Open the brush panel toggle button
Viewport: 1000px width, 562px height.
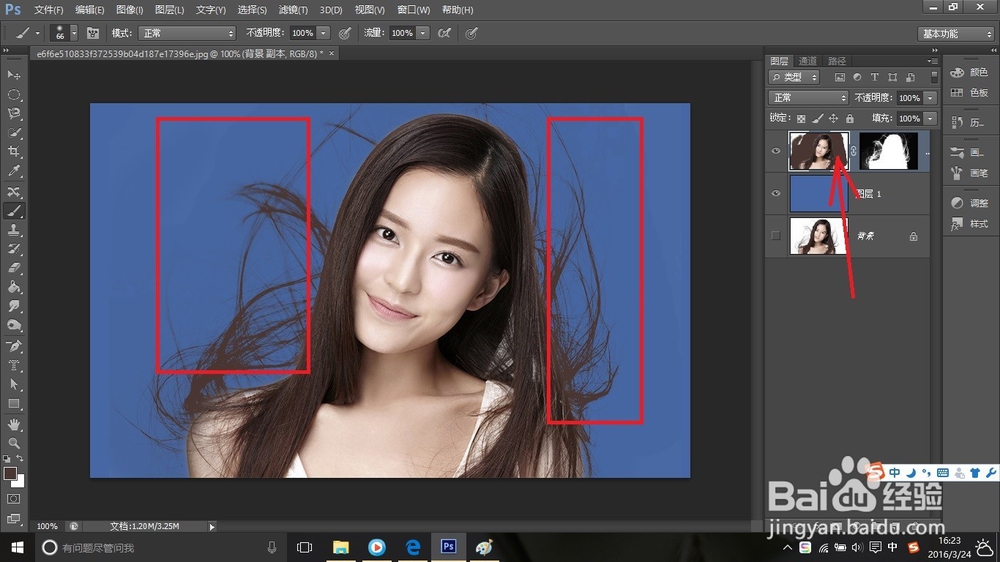[x=92, y=33]
